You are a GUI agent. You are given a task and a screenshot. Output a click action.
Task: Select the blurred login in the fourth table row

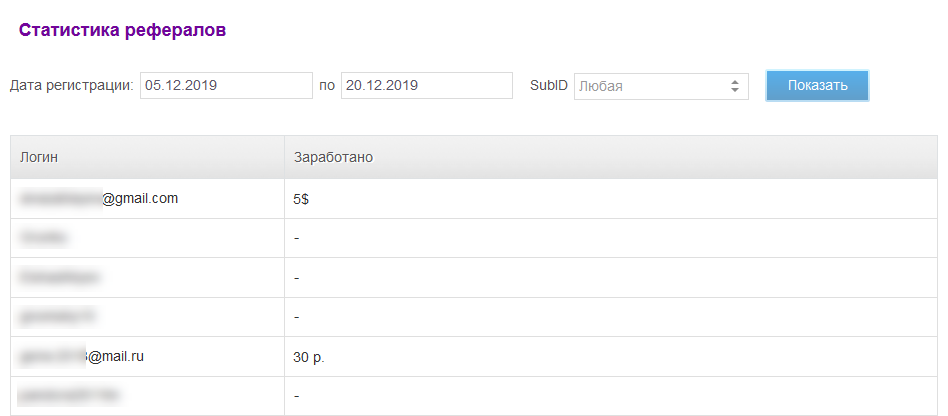click(x=57, y=316)
